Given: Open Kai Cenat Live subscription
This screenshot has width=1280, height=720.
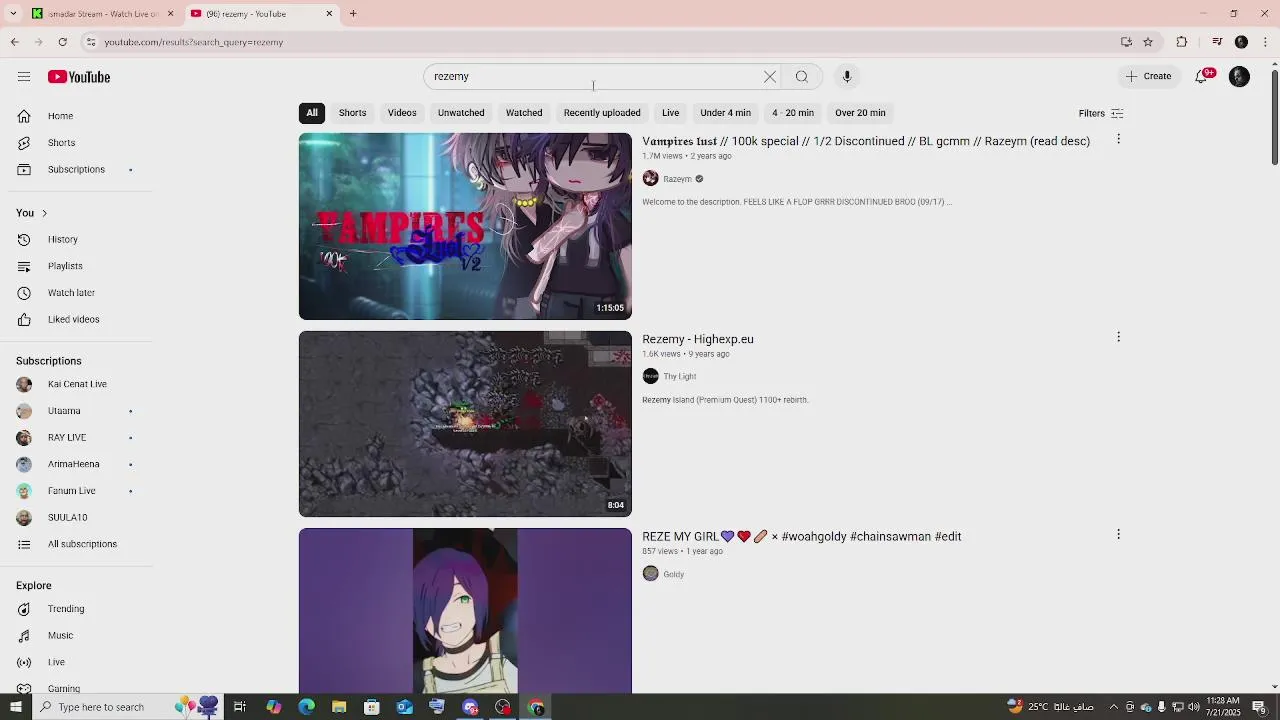Looking at the screenshot, I should pyautogui.click(x=76, y=384).
